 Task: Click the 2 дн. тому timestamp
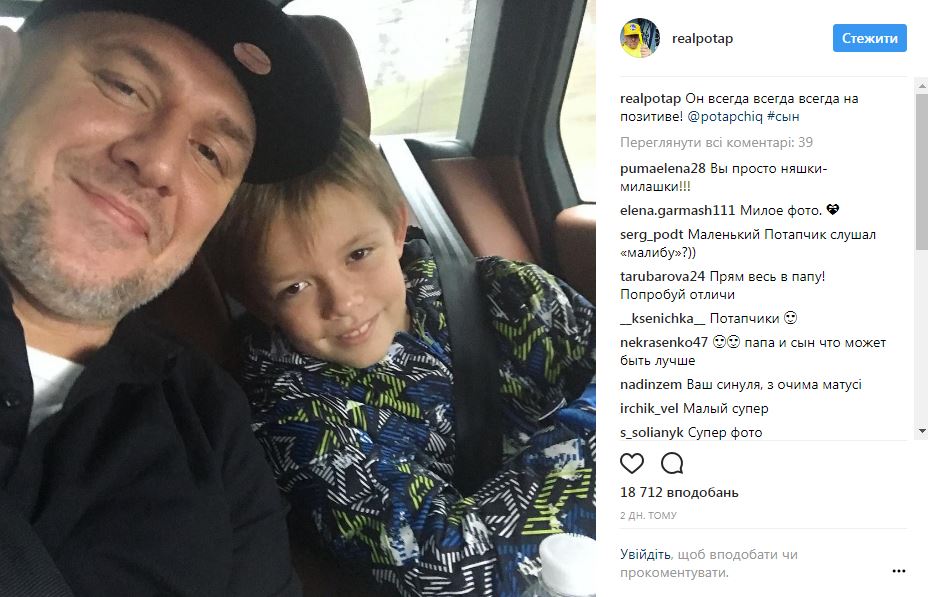(x=648, y=515)
